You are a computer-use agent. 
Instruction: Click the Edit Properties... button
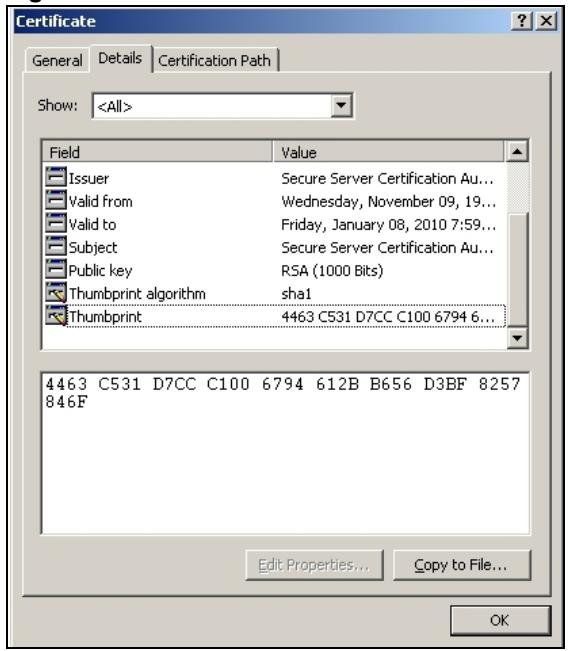point(314,565)
